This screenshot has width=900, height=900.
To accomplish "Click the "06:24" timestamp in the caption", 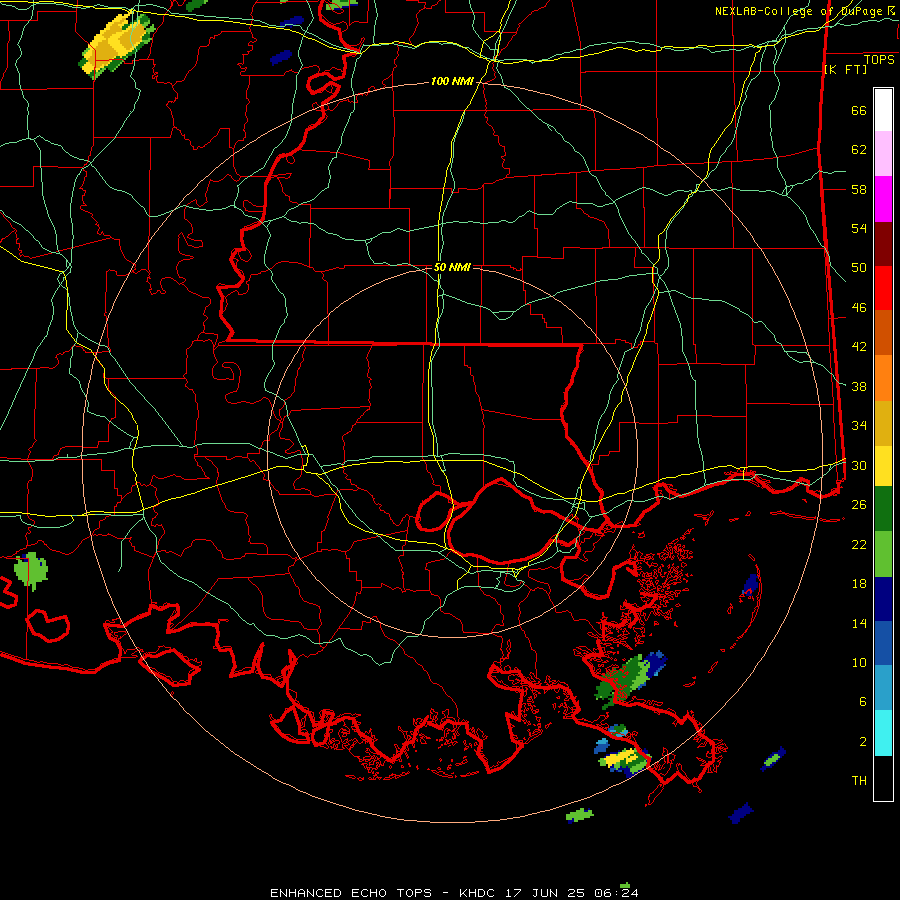I will (616, 893).
